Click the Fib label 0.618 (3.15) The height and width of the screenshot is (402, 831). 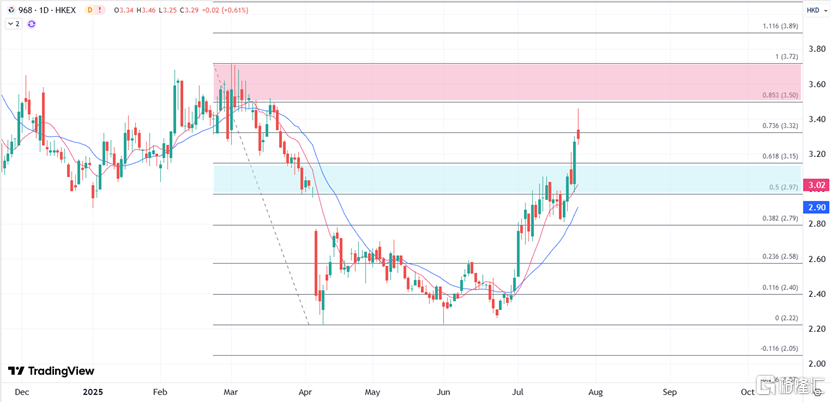pyautogui.click(x=780, y=156)
